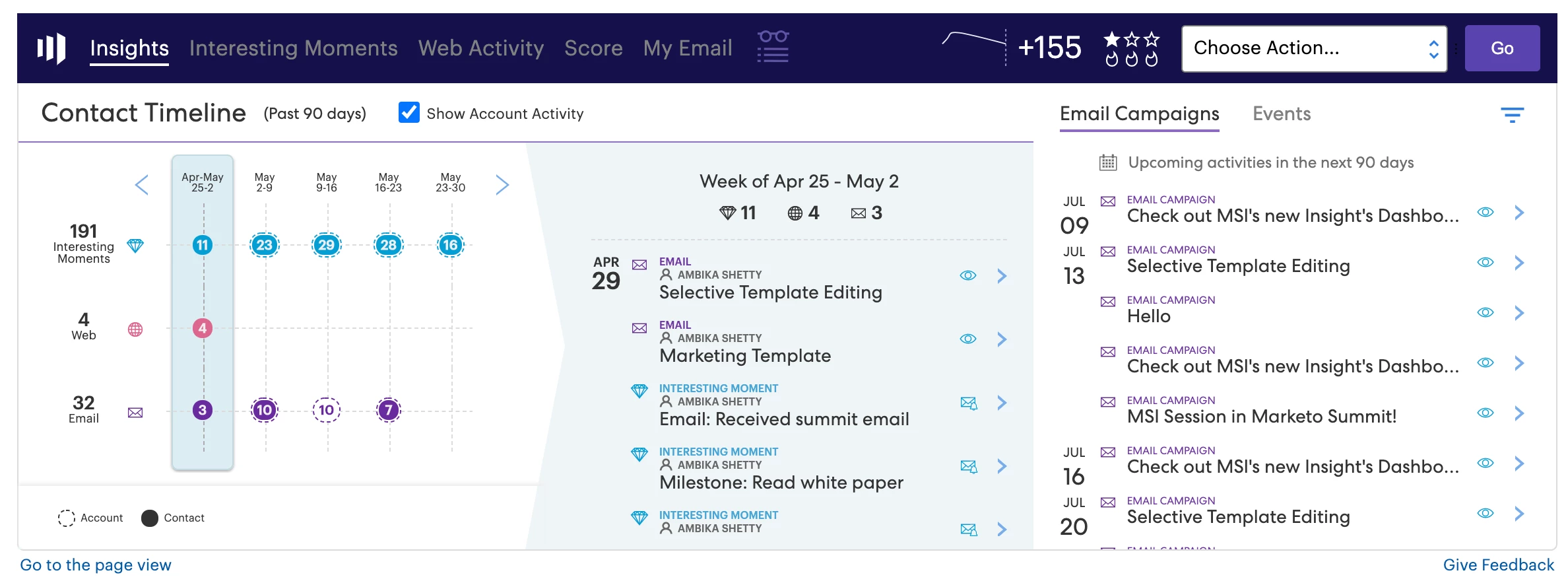1568x585 pixels.
Task: Click envelope icon for Jul 20 campaign
Action: (x=1108, y=502)
